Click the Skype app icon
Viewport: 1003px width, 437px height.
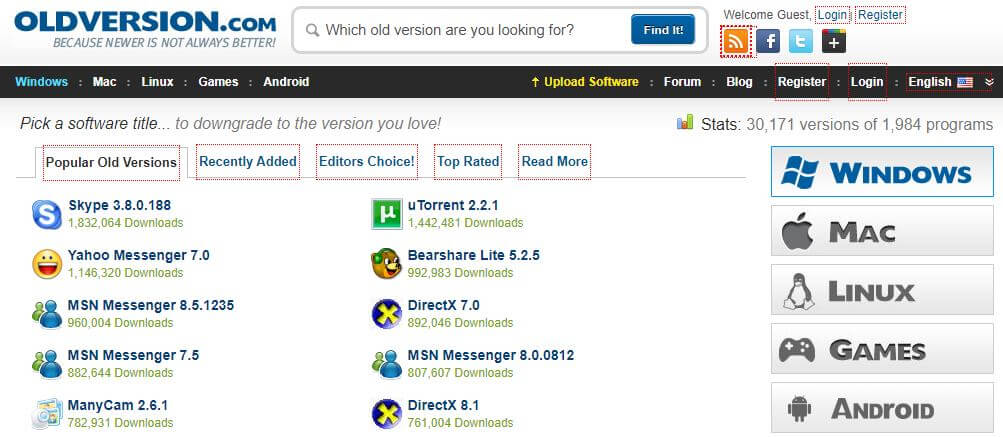(x=47, y=214)
